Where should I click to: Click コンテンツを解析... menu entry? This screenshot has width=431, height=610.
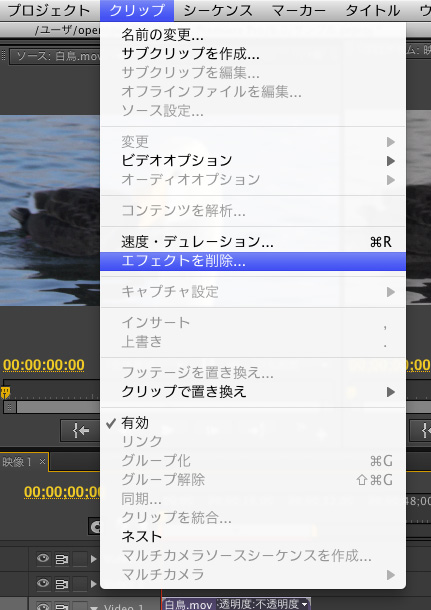[253, 211]
